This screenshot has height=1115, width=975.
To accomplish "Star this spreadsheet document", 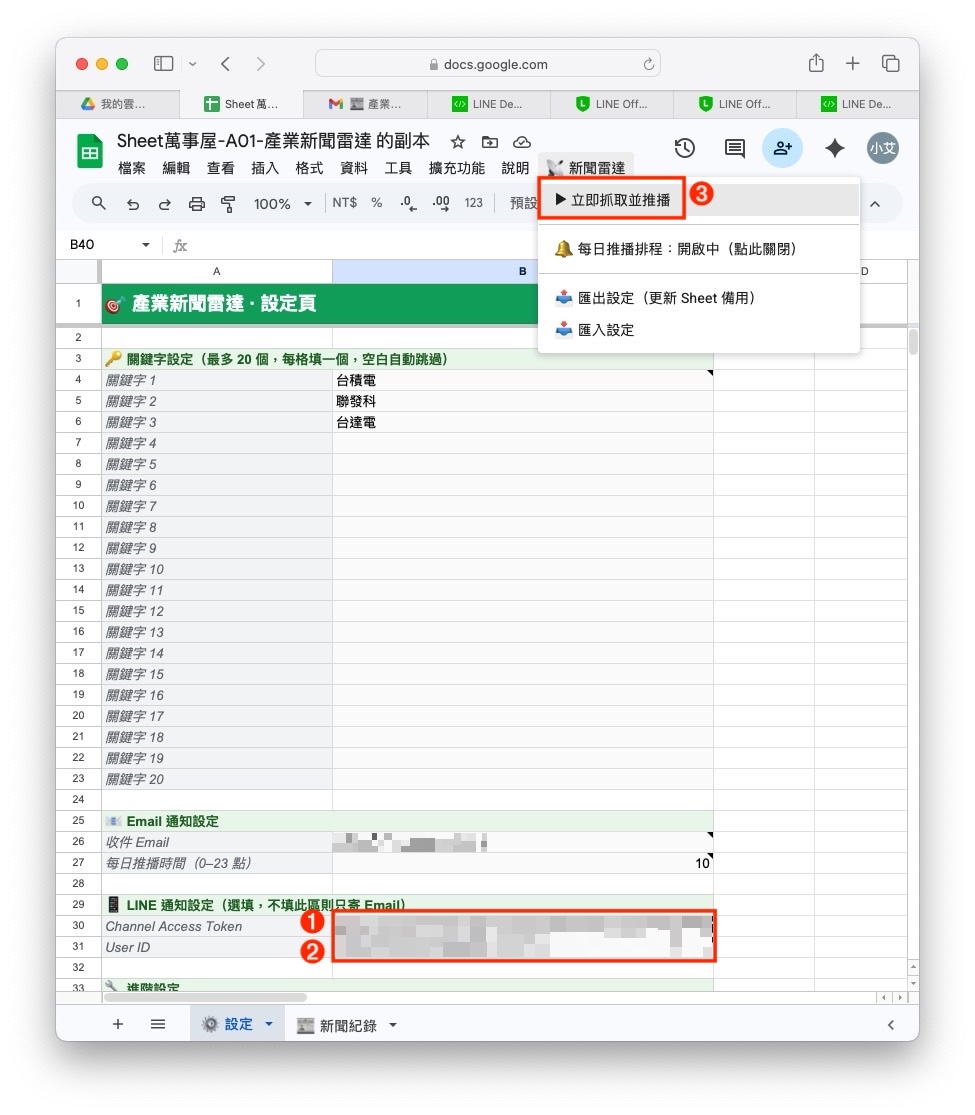I will pos(458,142).
